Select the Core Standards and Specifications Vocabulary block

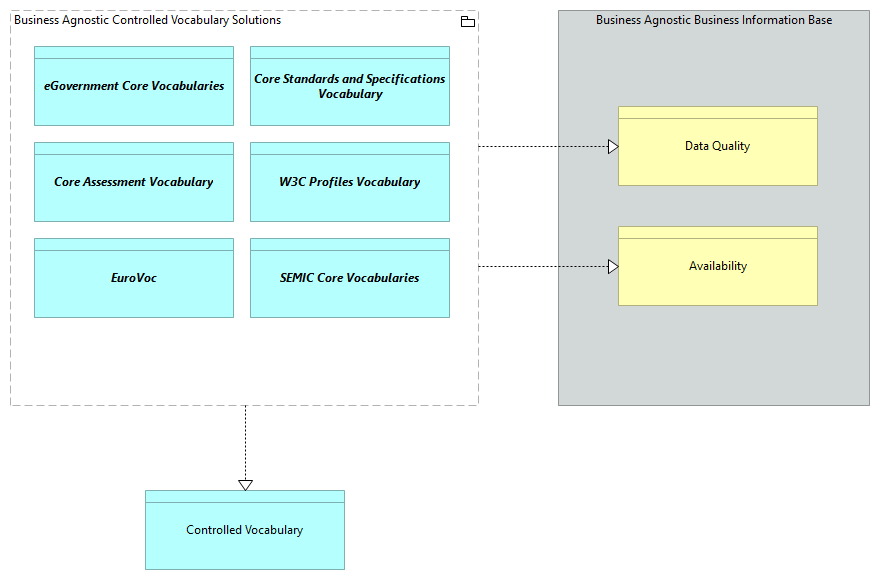click(x=350, y=86)
